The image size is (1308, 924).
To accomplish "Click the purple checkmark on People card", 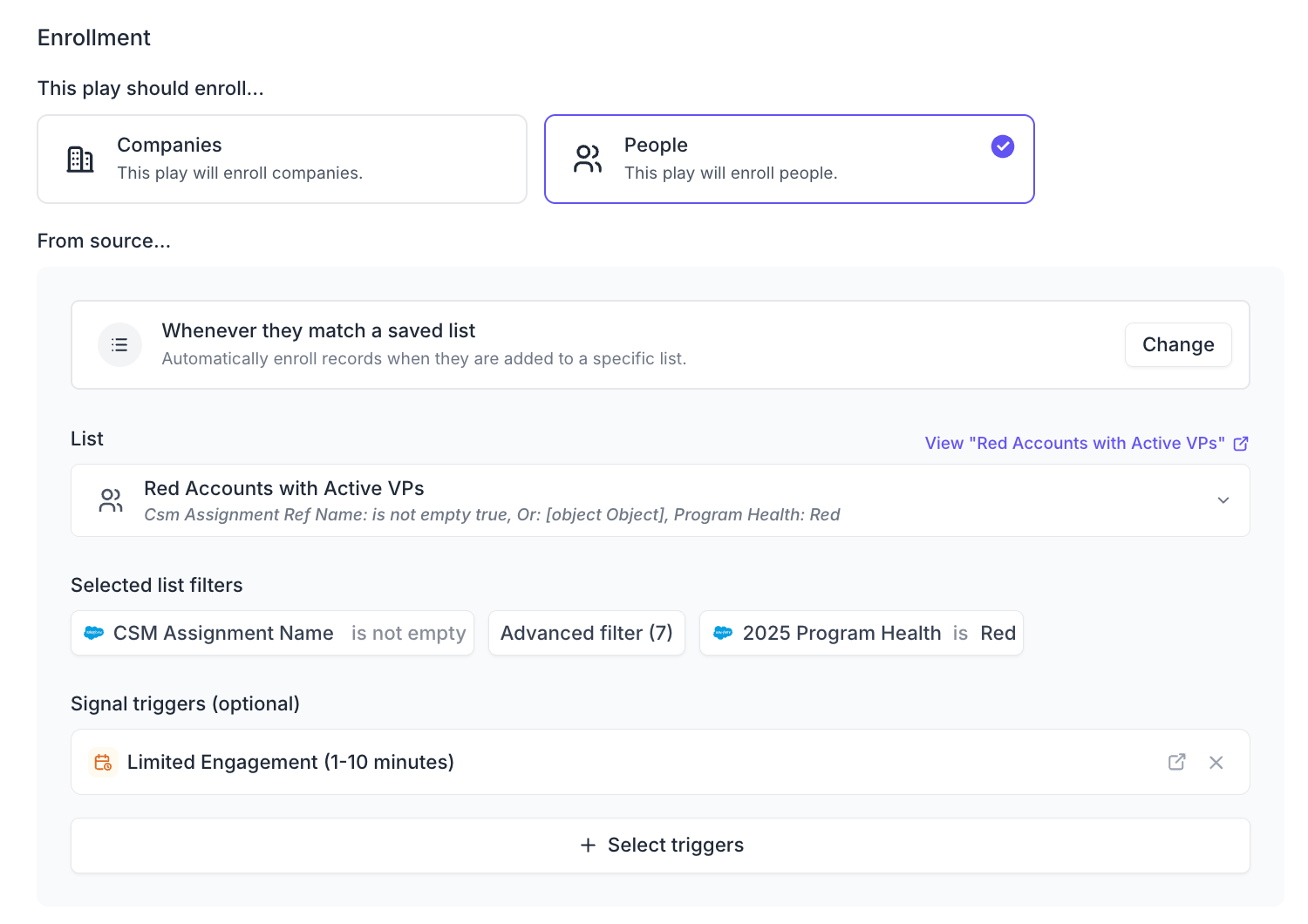I will tap(1003, 146).
